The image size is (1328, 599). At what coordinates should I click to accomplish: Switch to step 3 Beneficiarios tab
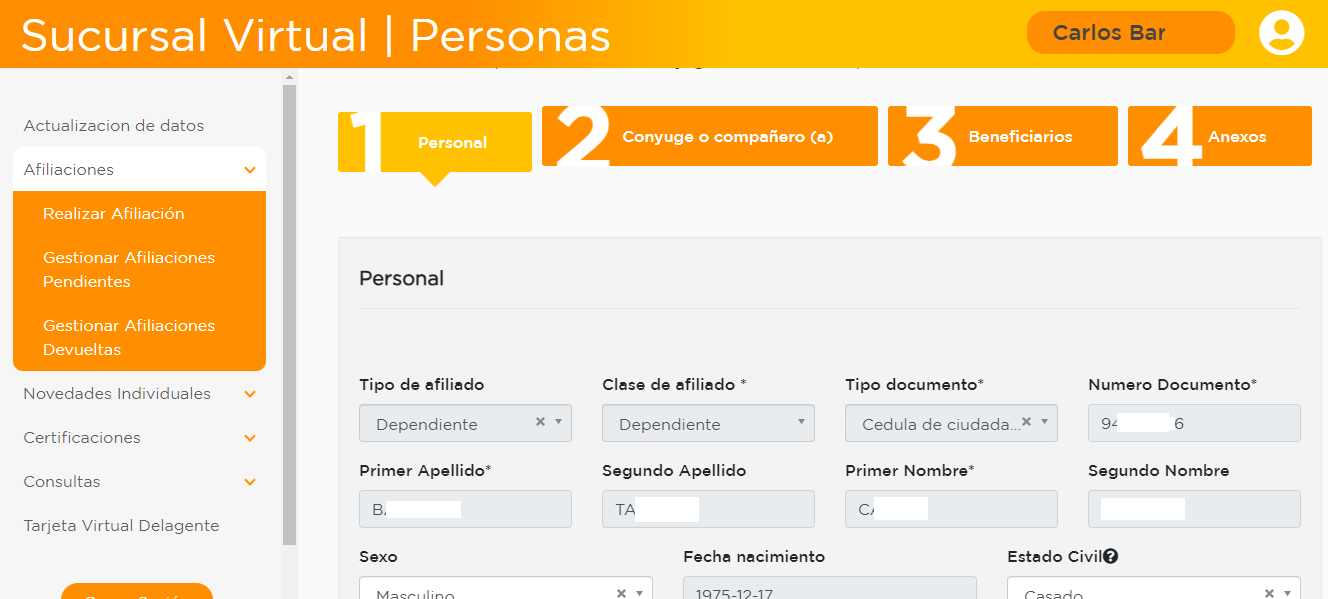[1003, 136]
